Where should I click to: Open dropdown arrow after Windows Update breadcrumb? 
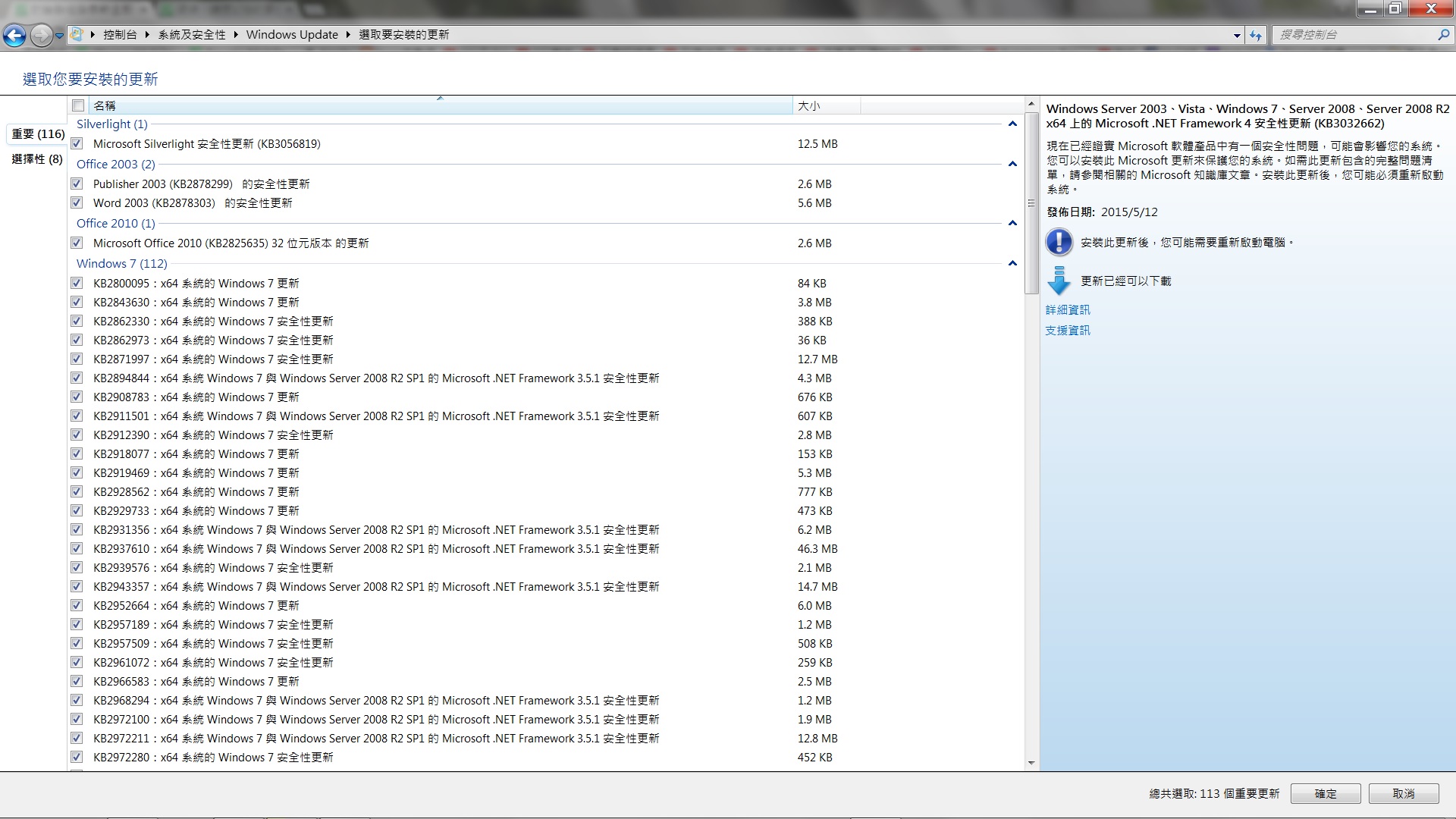[348, 35]
